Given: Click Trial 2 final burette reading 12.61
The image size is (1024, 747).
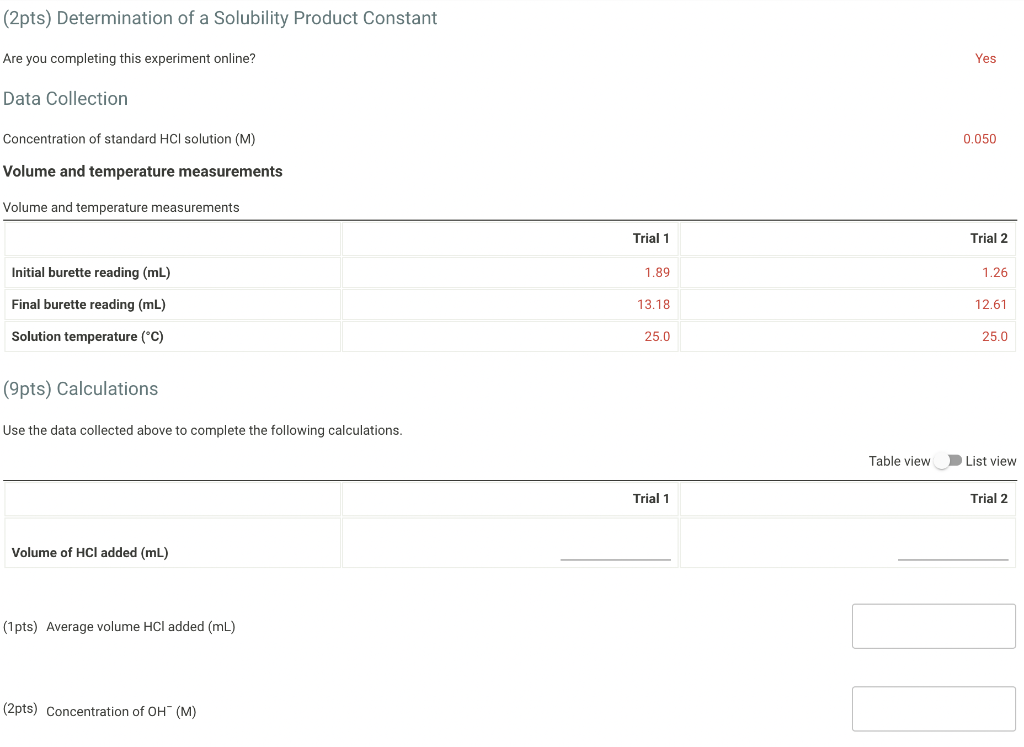Looking at the screenshot, I should coord(991,304).
